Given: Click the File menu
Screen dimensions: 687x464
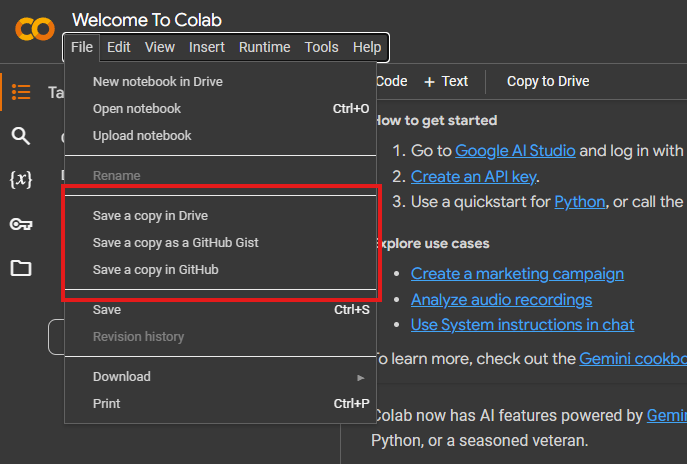Looking at the screenshot, I should point(82,47).
